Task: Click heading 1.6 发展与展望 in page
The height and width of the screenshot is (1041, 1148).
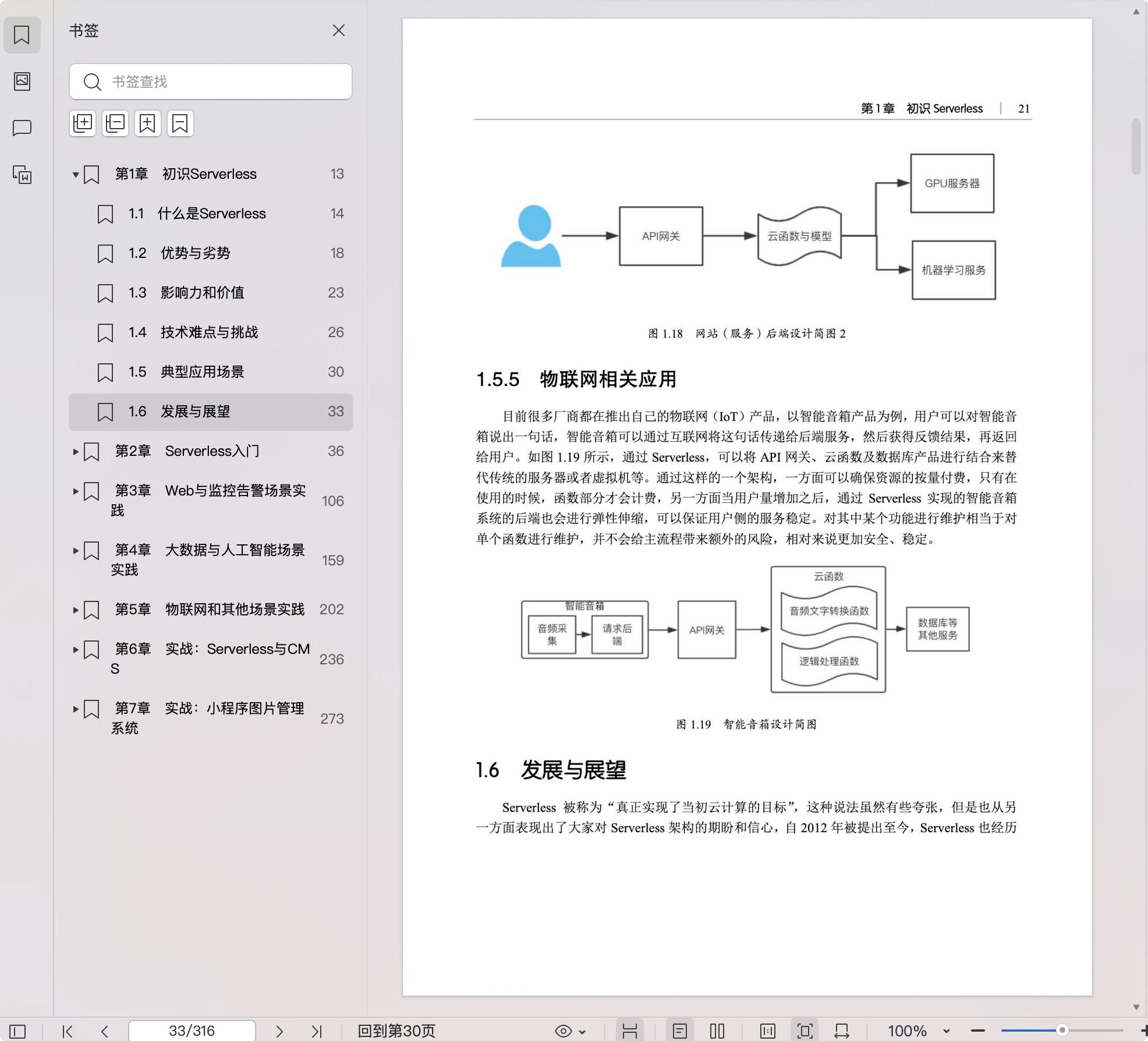Action: [551, 770]
